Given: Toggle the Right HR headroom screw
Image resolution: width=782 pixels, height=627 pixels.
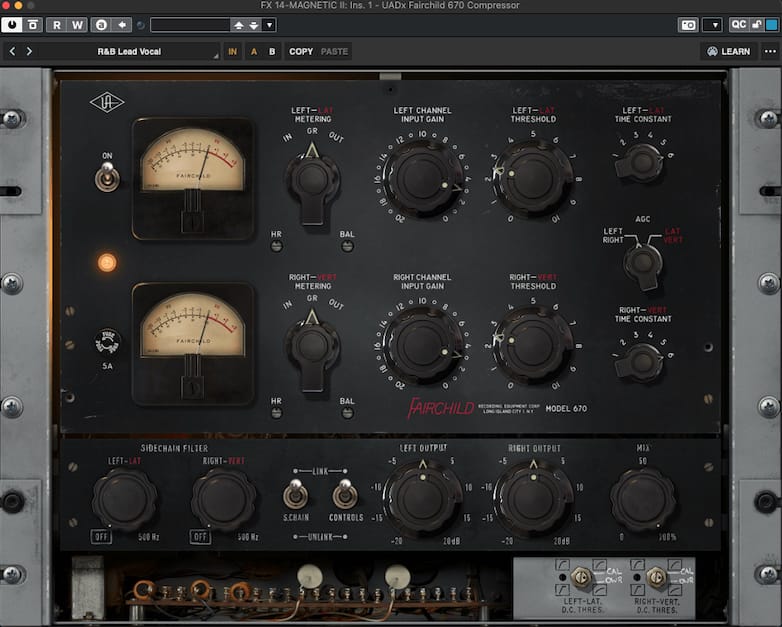Looking at the screenshot, I should pos(276,413).
